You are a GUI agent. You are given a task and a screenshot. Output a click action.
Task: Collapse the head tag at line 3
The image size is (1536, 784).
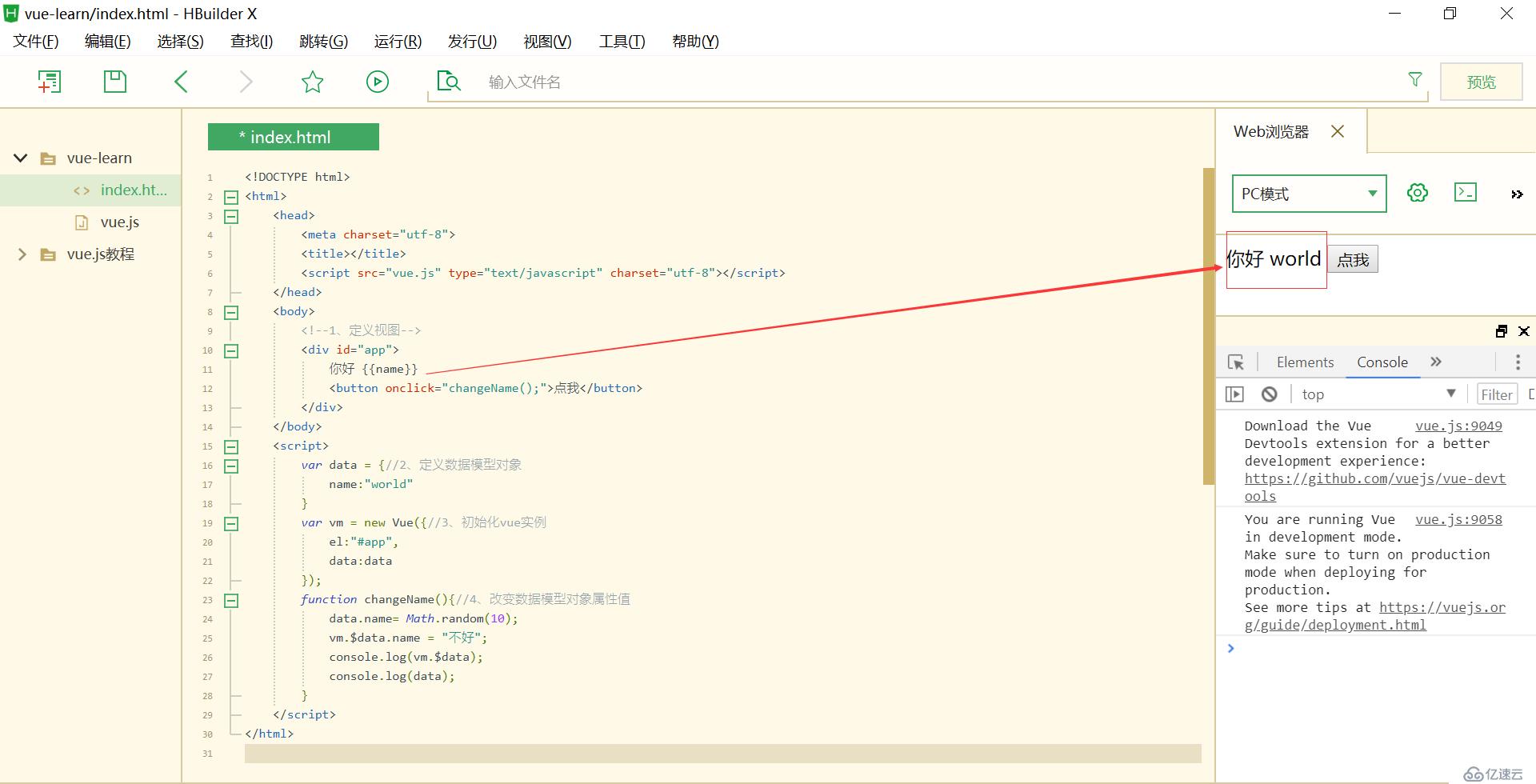231,216
